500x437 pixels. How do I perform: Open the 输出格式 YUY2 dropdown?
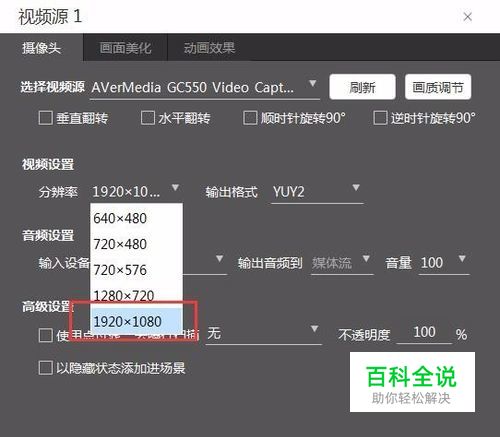pyautogui.click(x=317, y=192)
